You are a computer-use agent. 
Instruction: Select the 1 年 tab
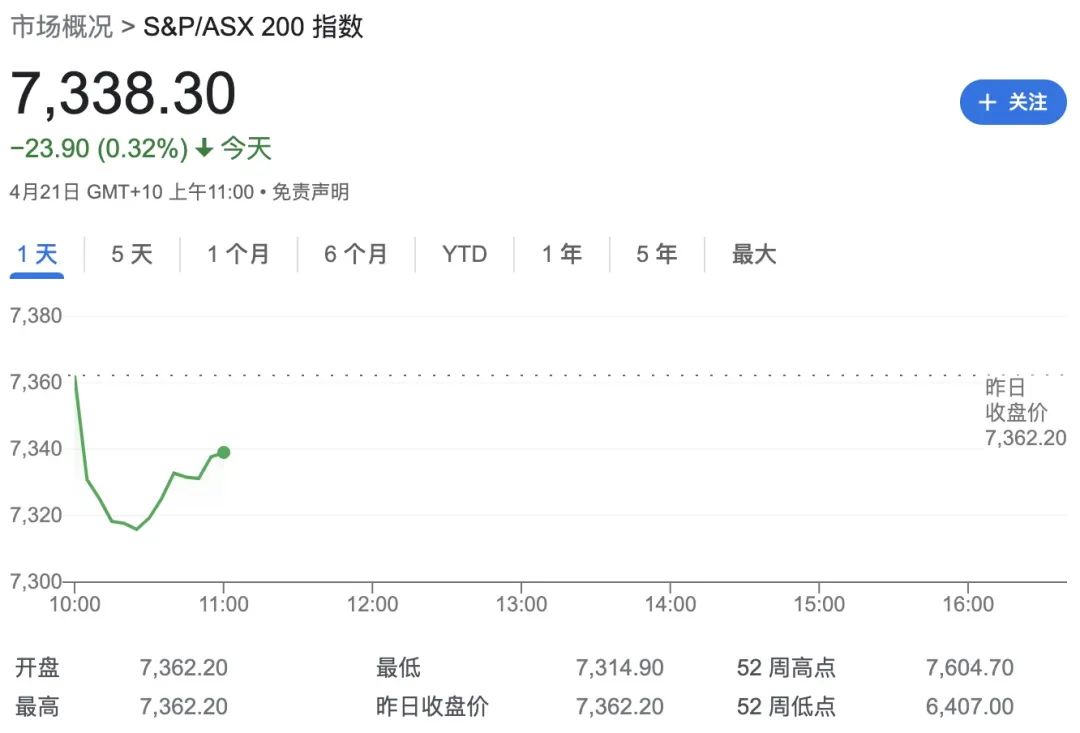(562, 254)
